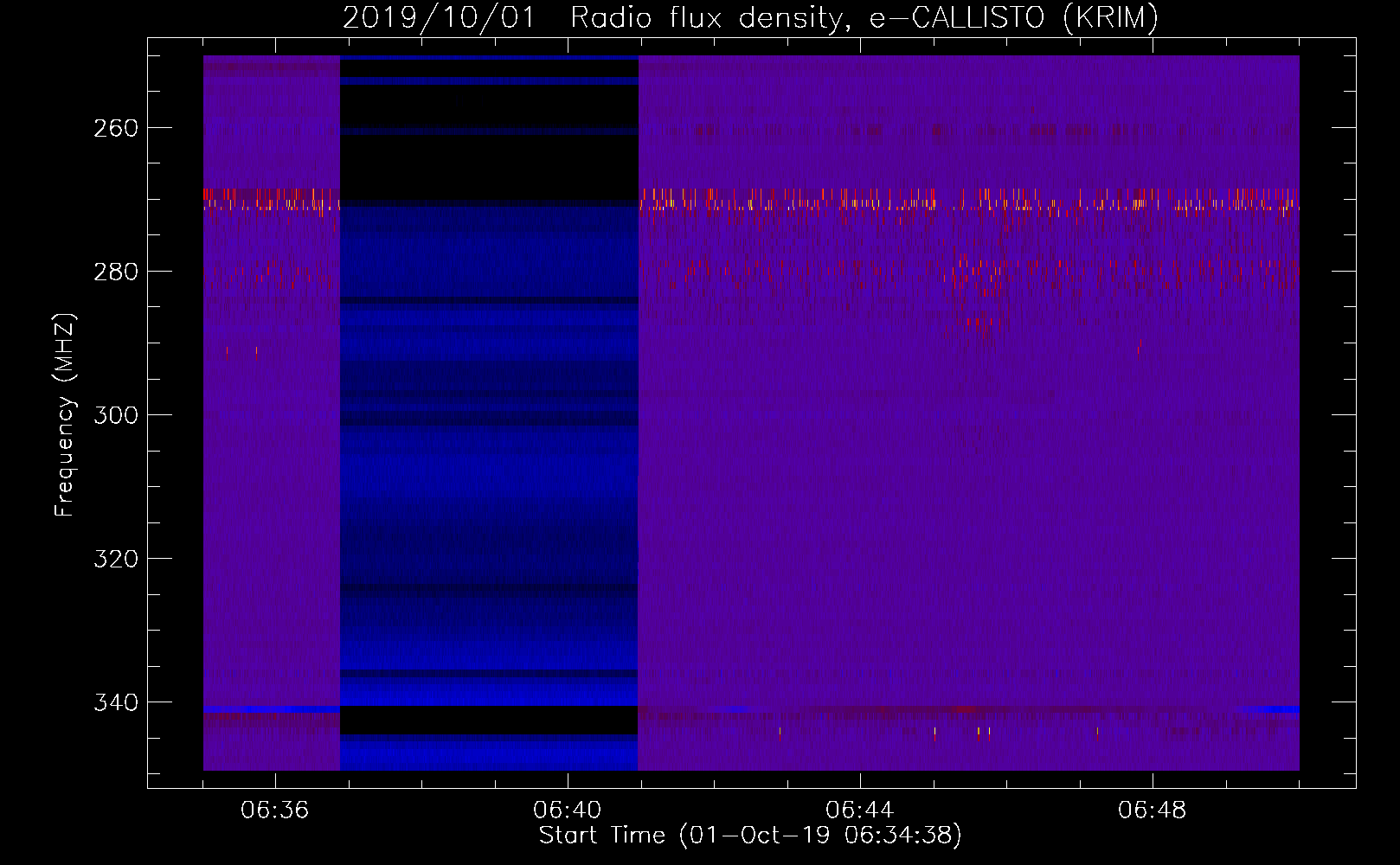
Task: Click the 'Frequency (MHZ)' axis label
Action: pyautogui.click(x=65, y=415)
